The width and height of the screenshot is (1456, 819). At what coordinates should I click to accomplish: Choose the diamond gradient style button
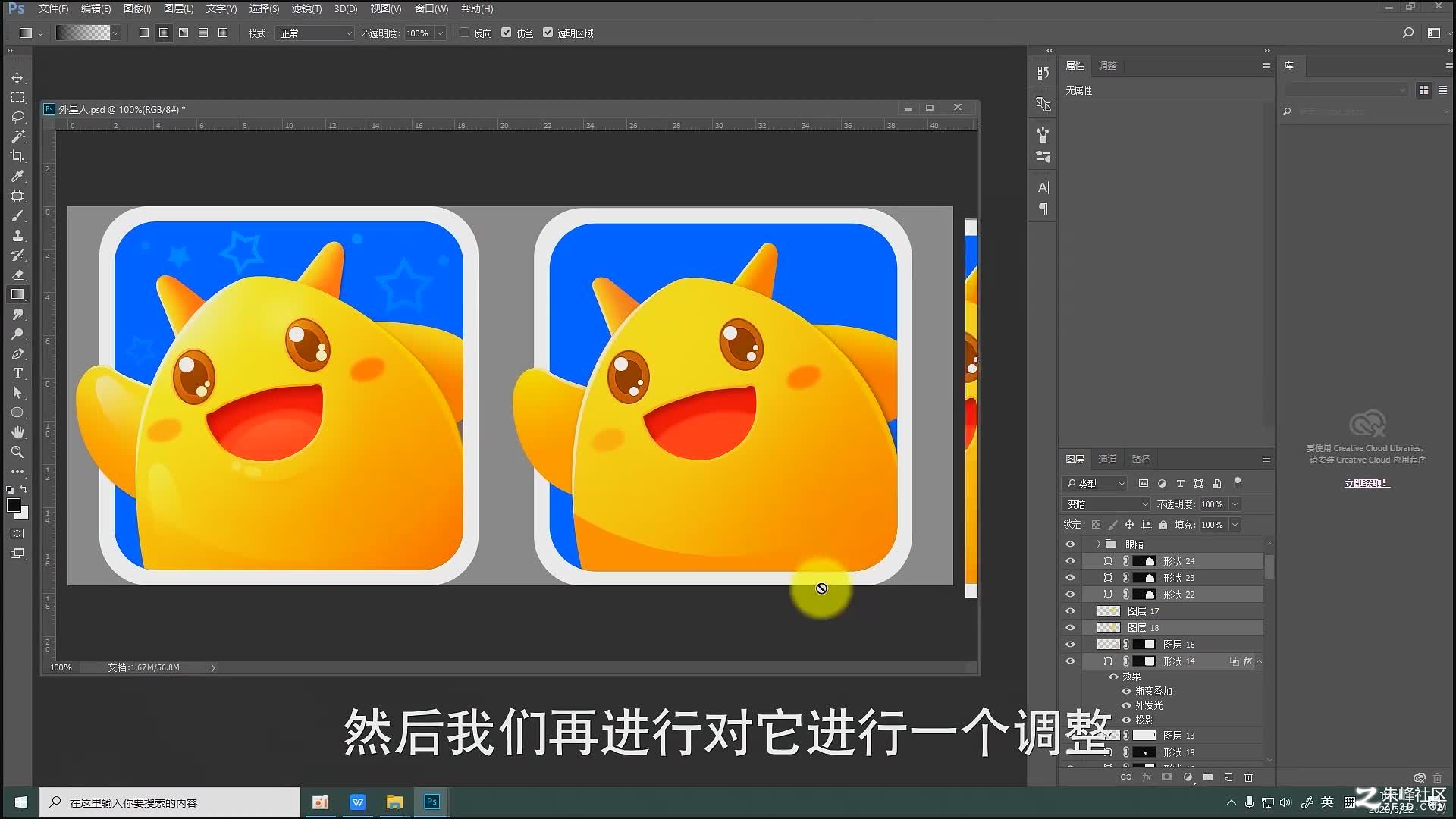click(223, 33)
